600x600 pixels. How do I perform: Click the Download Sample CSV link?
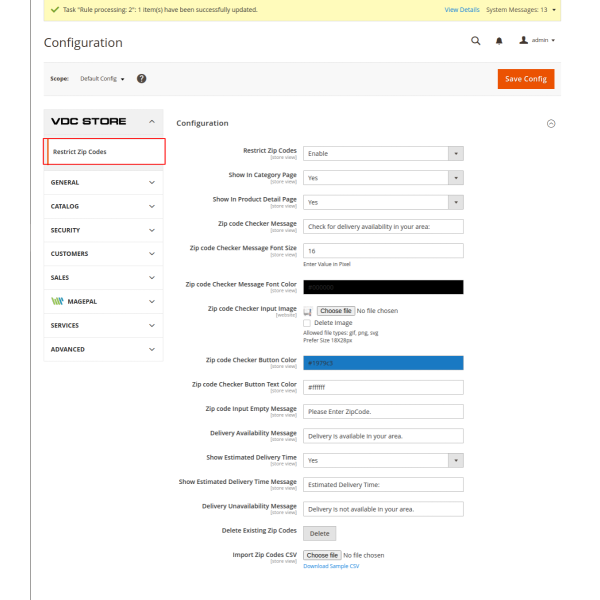[x=331, y=566]
